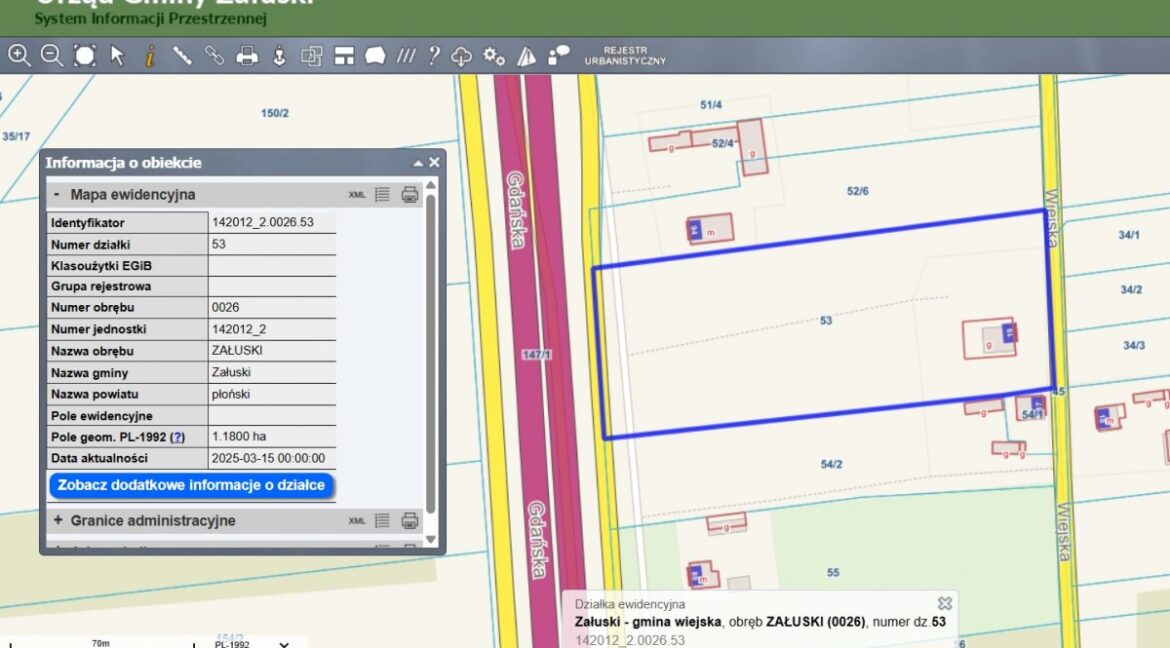Activate the object information 'i' tool
This screenshot has height=648, width=1170.
[x=150, y=56]
